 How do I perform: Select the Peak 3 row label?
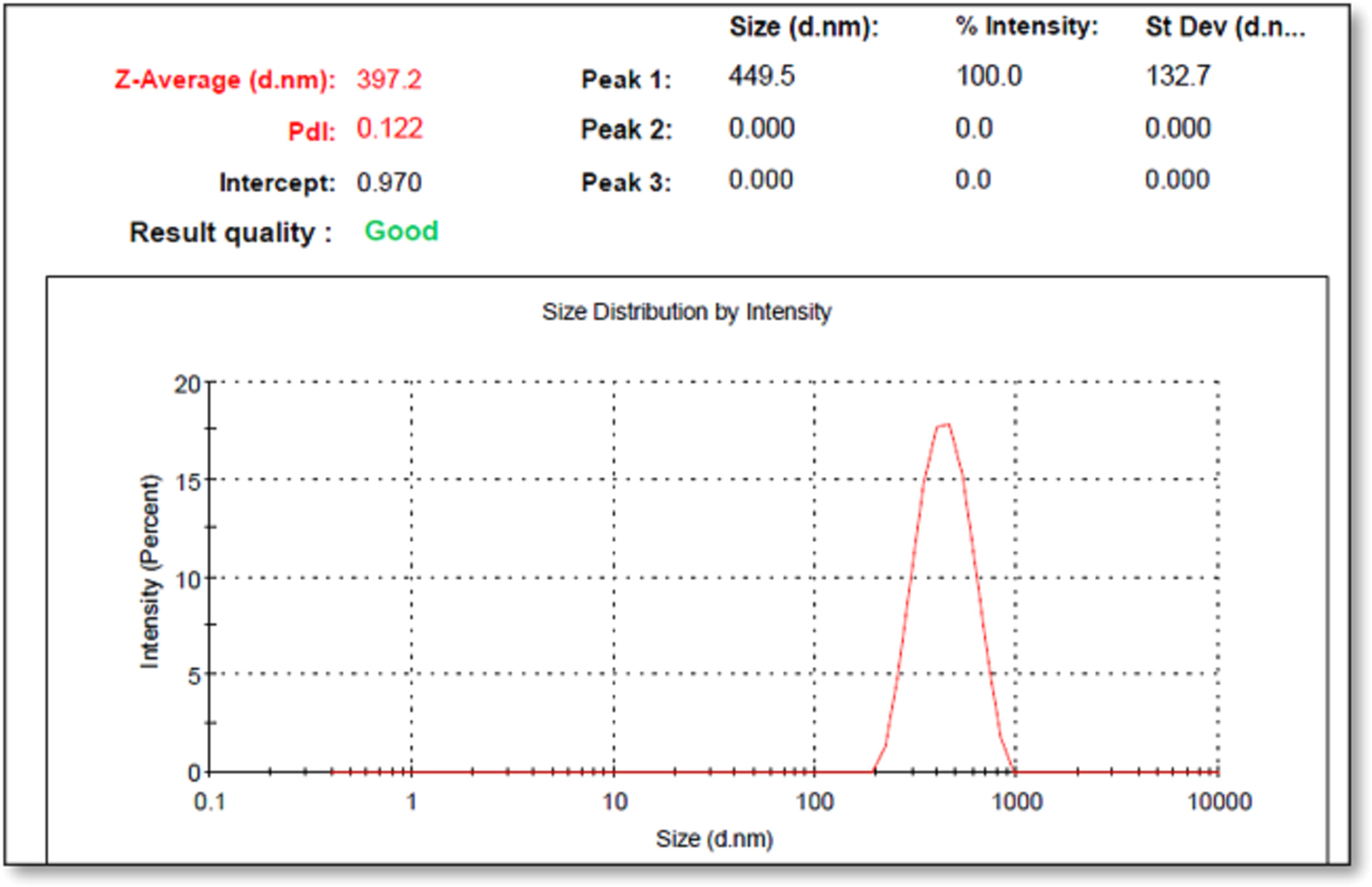[626, 183]
